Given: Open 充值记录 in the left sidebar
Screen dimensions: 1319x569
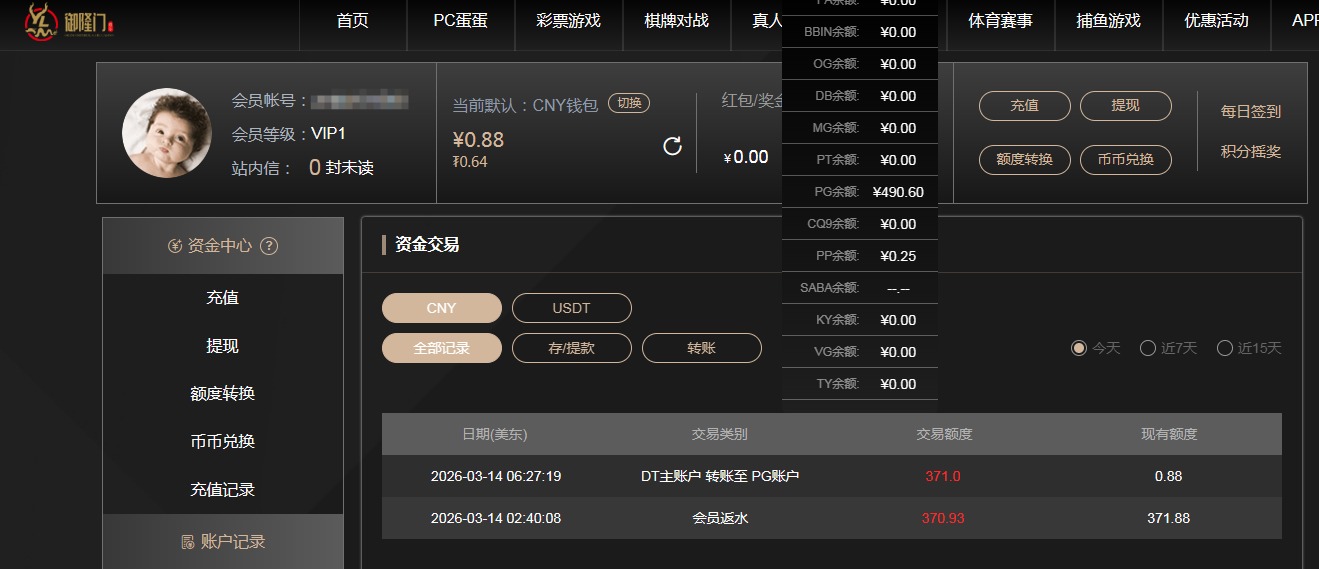Looking at the screenshot, I should pos(223,490).
